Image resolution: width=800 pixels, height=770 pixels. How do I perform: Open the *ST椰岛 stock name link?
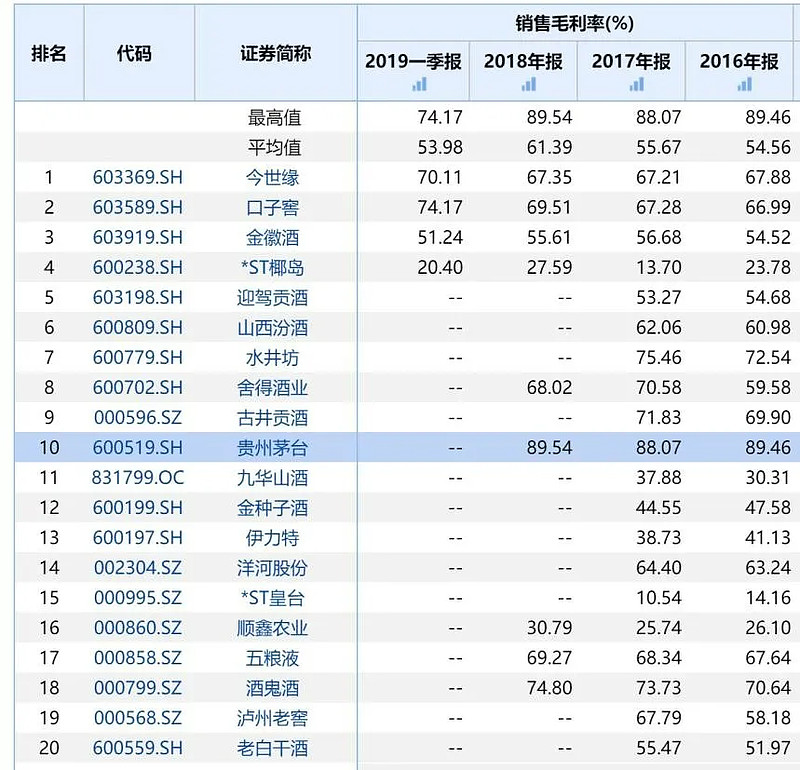pyautogui.click(x=272, y=267)
